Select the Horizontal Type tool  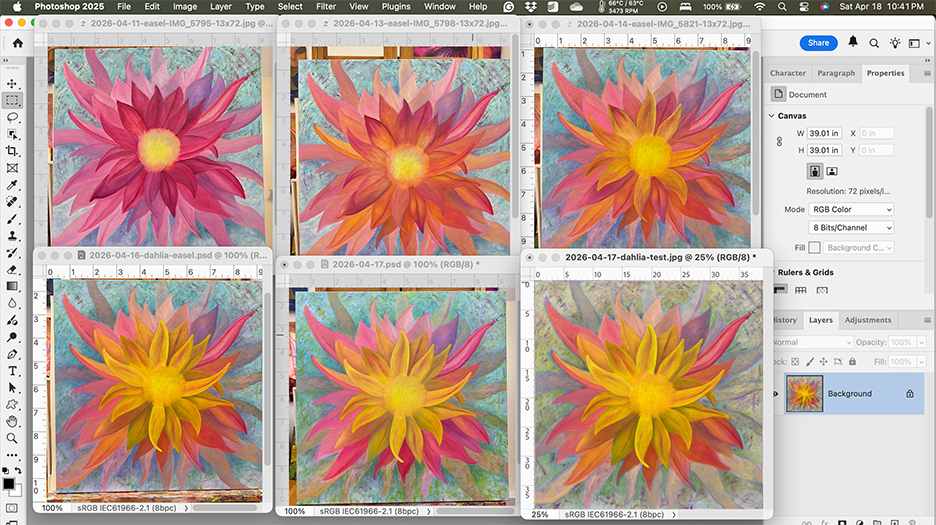point(12,371)
